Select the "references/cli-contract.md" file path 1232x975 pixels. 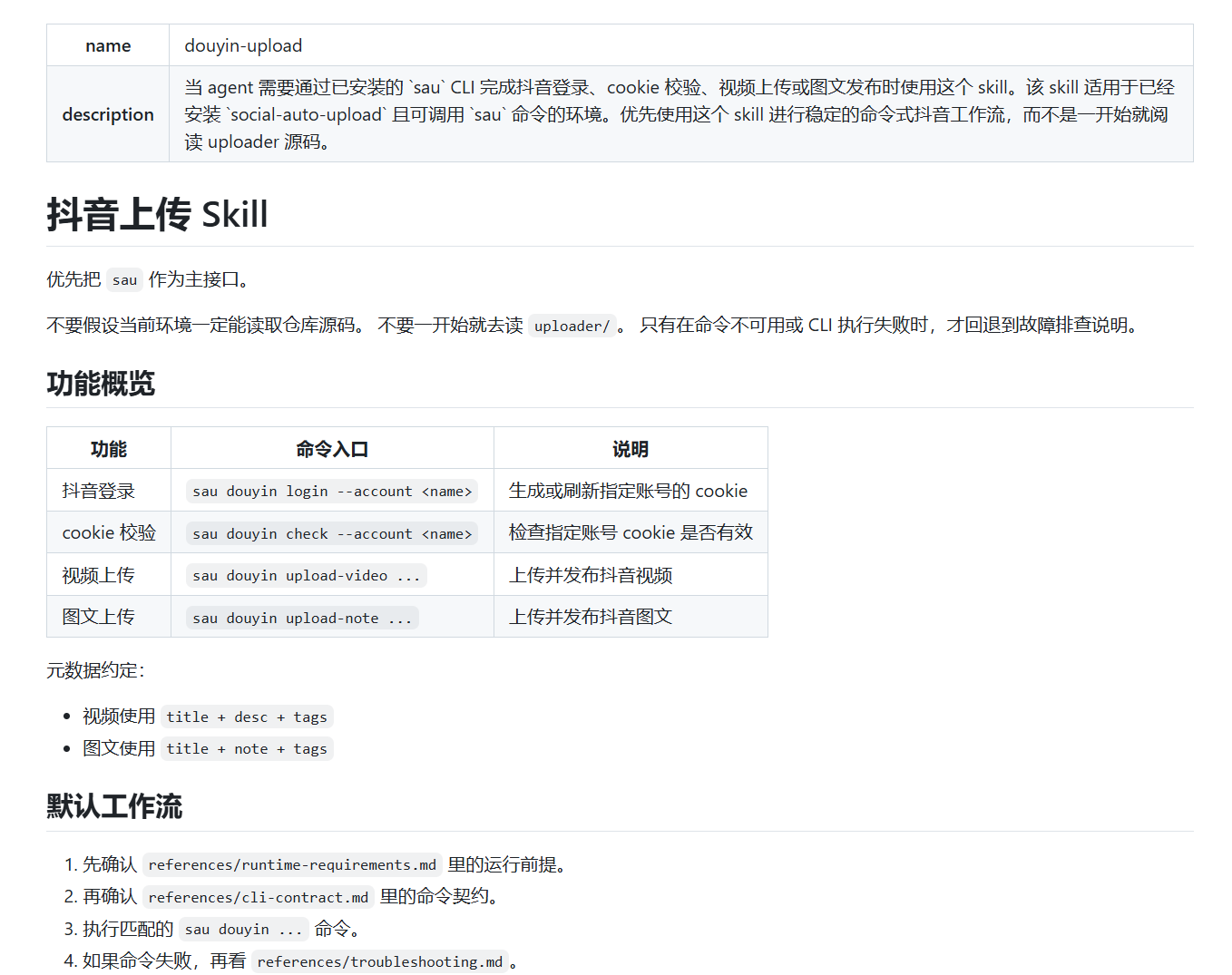point(259,898)
